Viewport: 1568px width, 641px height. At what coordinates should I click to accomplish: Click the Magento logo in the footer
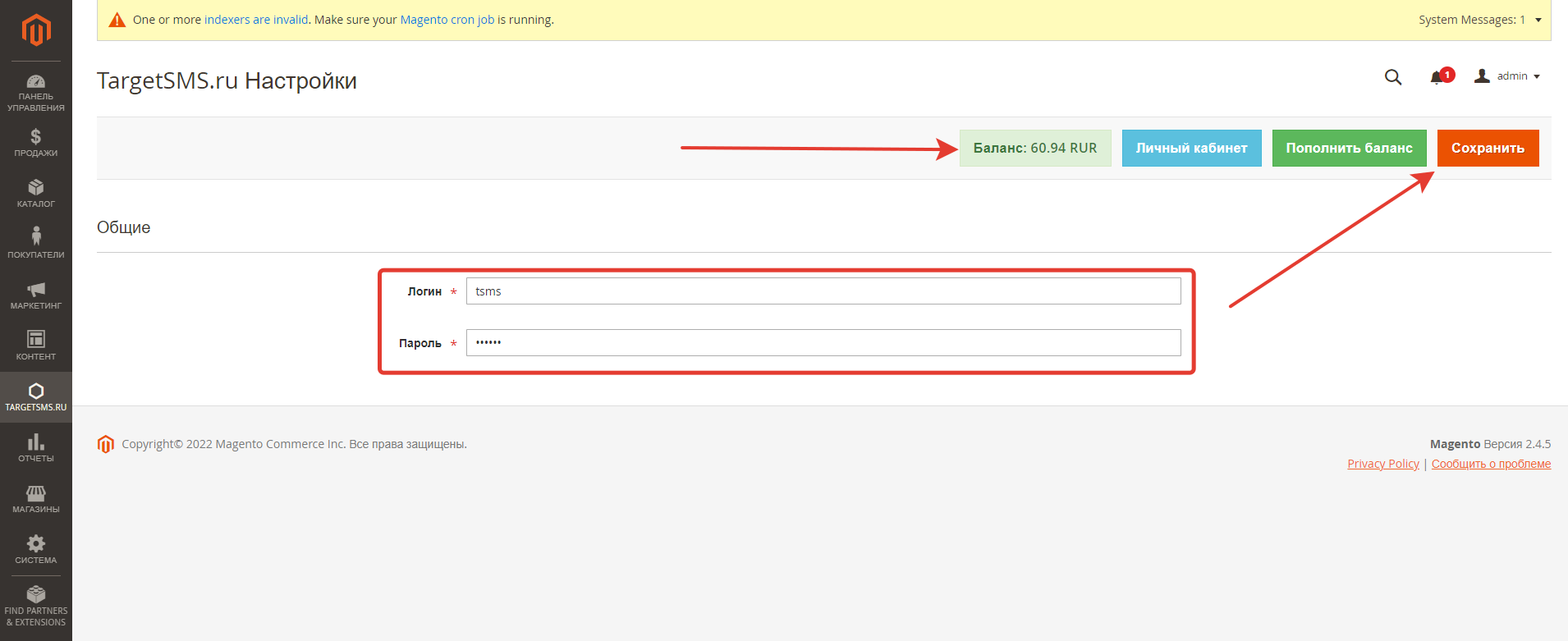tap(106, 444)
